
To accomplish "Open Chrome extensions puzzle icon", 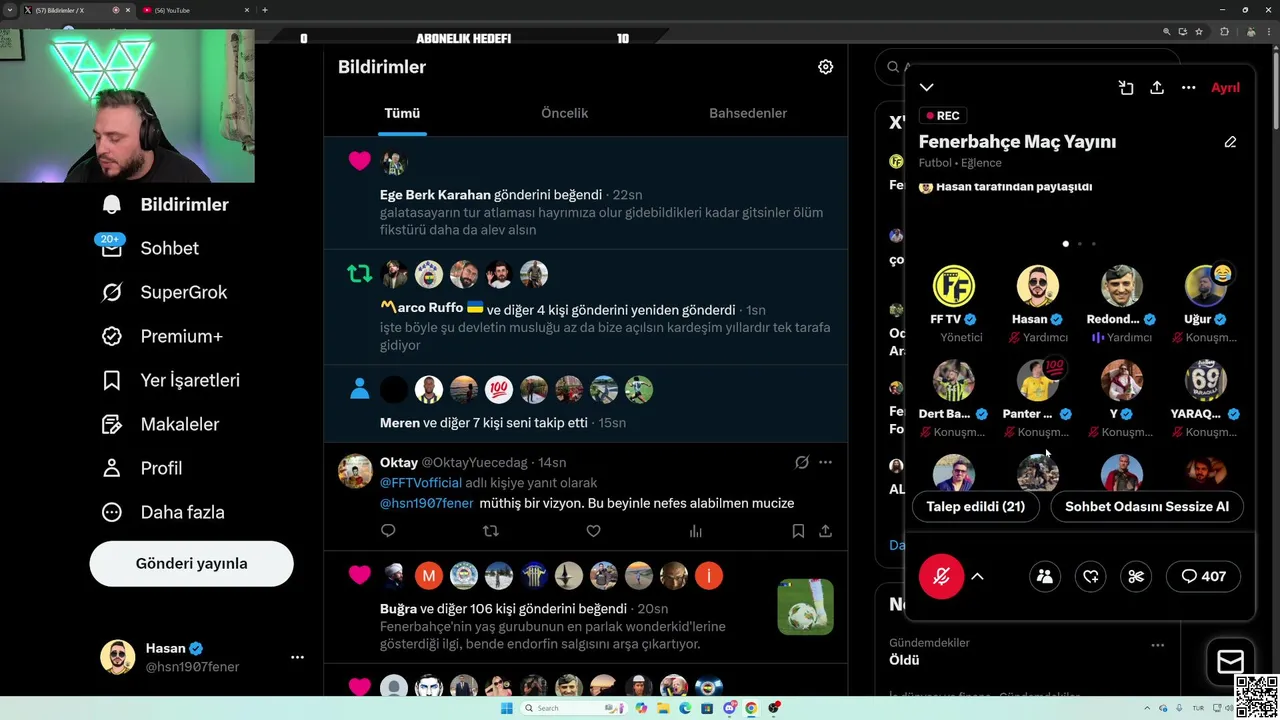I will coord(1224,31).
